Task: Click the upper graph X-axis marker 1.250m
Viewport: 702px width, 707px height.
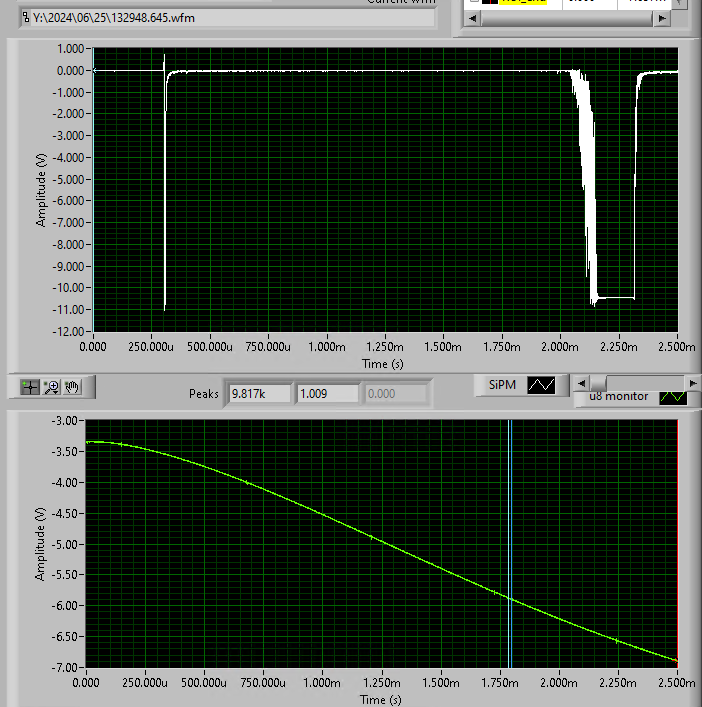Action: 385,347
